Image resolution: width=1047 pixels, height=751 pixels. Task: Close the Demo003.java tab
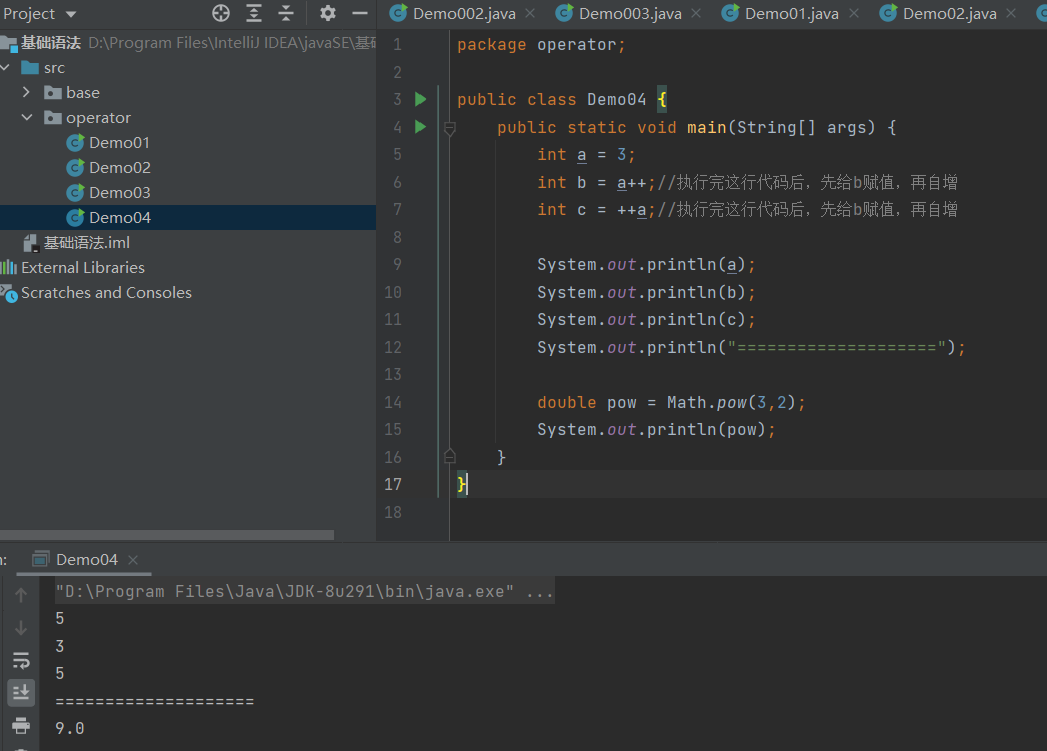point(696,13)
